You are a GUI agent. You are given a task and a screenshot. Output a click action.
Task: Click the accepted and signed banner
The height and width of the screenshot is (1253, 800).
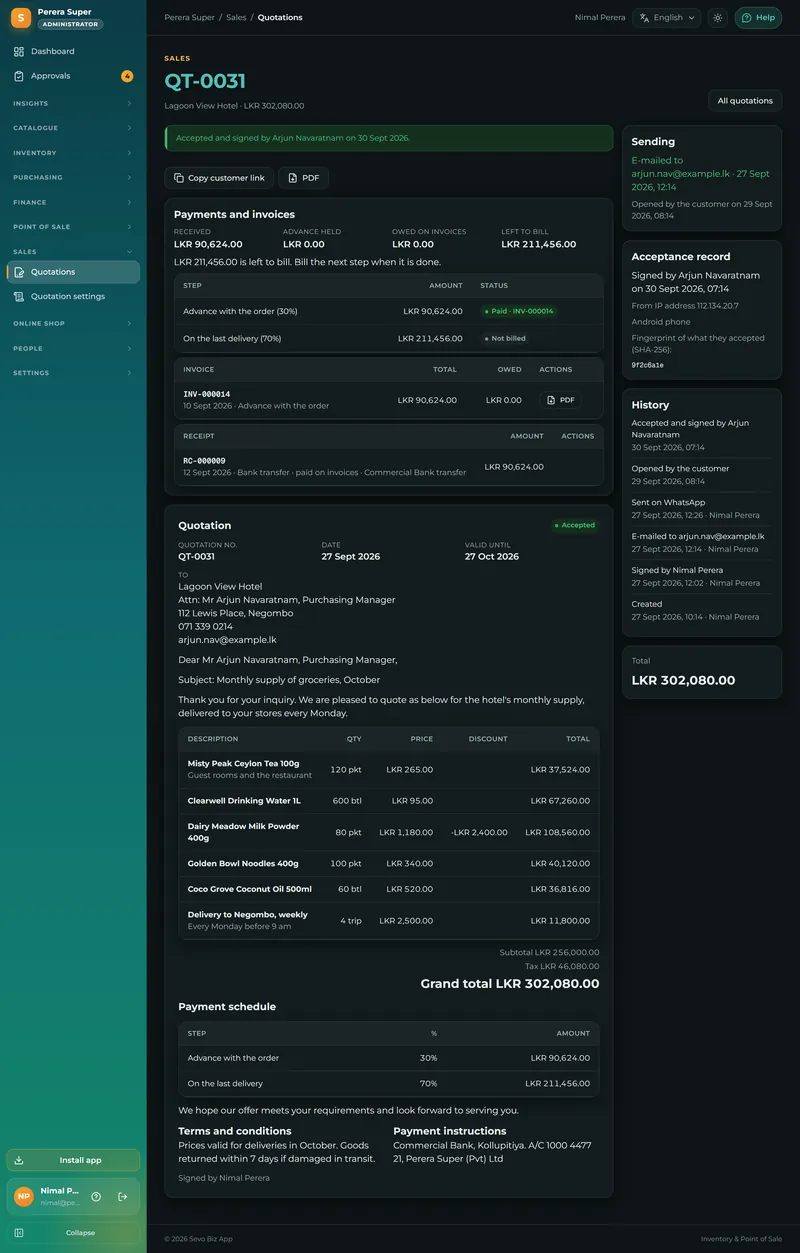[x=389, y=138]
